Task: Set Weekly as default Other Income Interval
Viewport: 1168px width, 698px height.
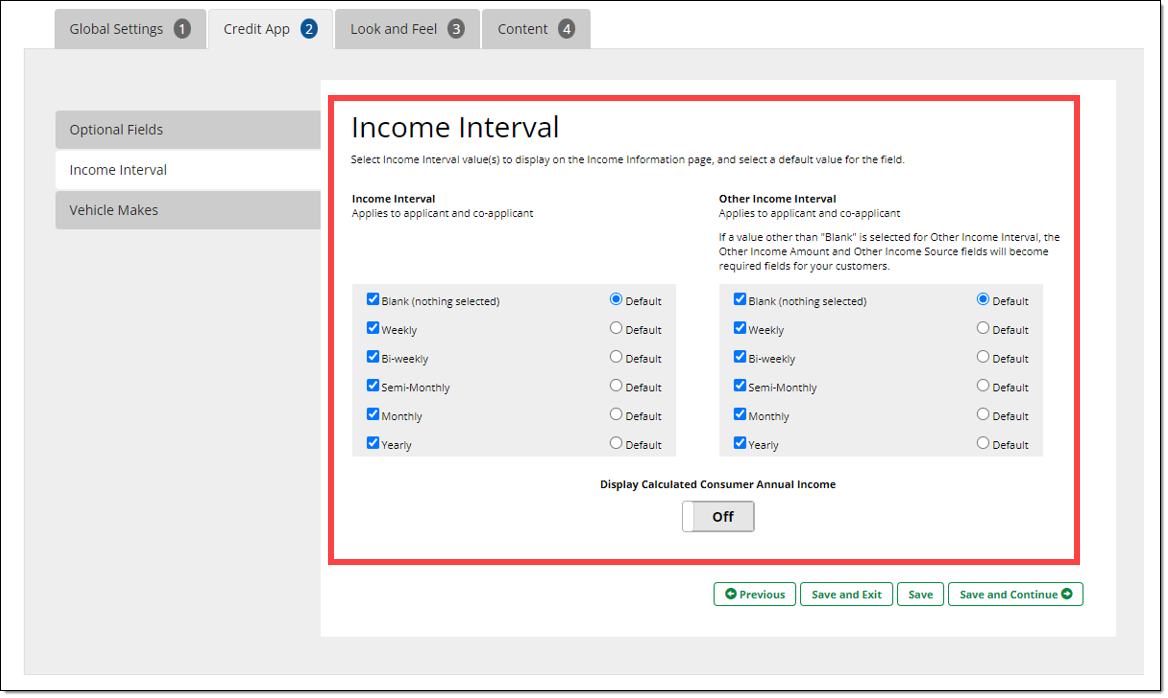Action: pyautogui.click(x=983, y=328)
